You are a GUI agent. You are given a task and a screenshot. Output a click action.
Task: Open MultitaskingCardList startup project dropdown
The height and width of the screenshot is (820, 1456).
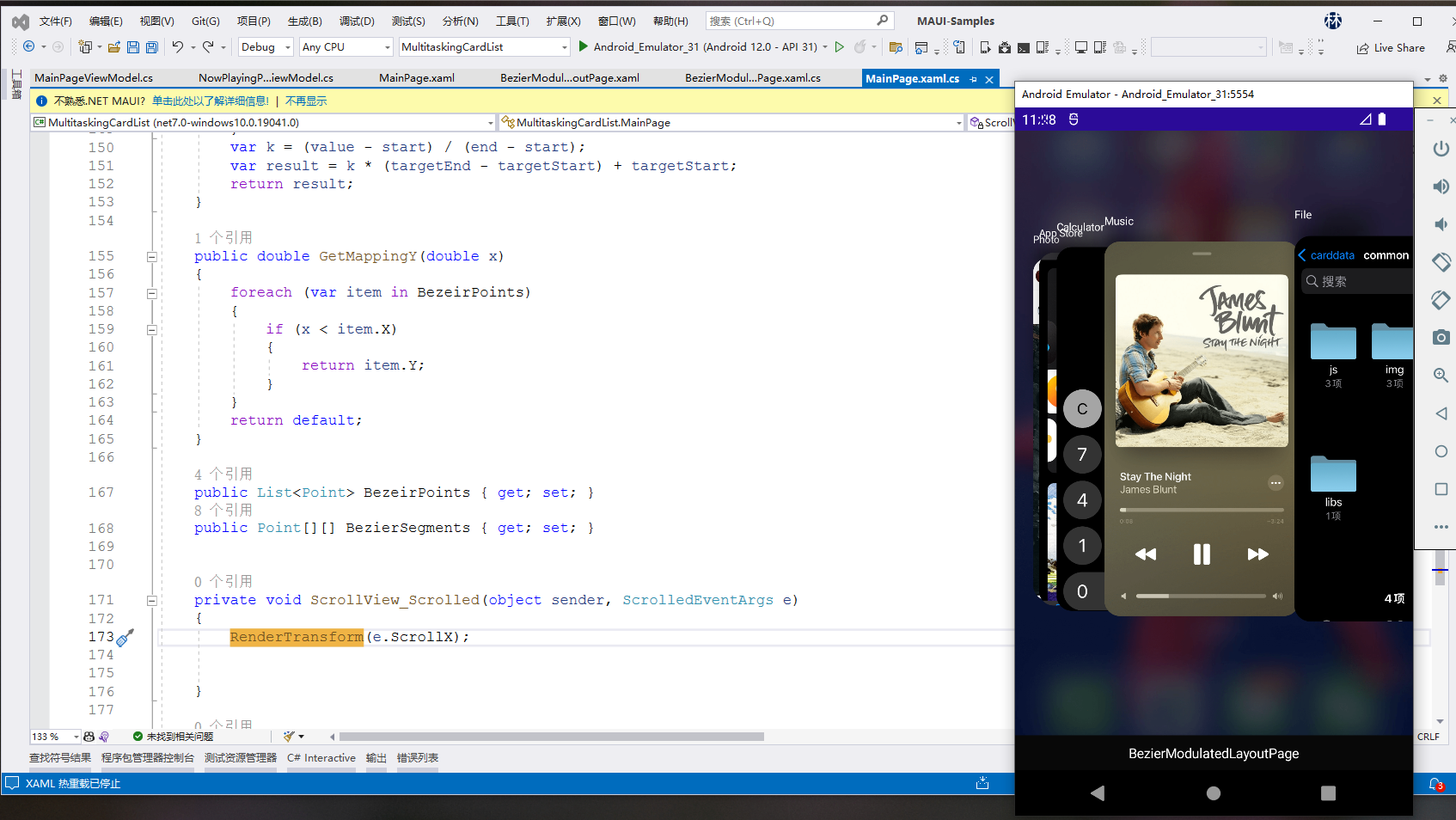click(484, 47)
